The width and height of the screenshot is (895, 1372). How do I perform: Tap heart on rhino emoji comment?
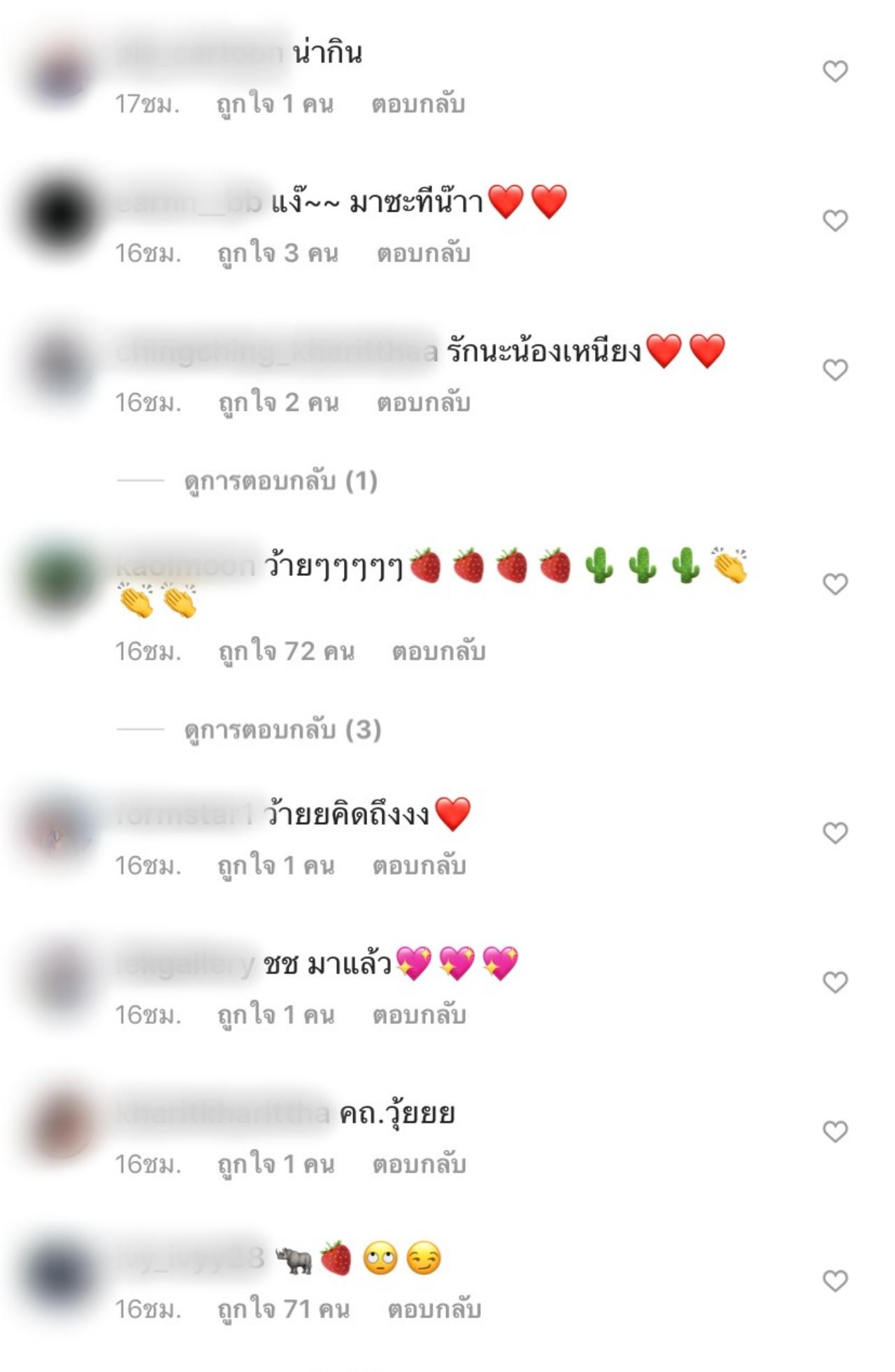[835, 1281]
